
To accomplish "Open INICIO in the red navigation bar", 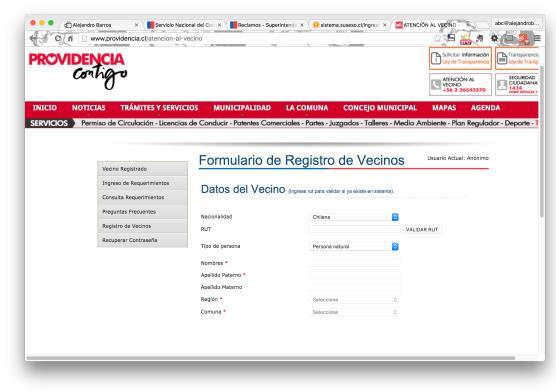I will point(45,108).
